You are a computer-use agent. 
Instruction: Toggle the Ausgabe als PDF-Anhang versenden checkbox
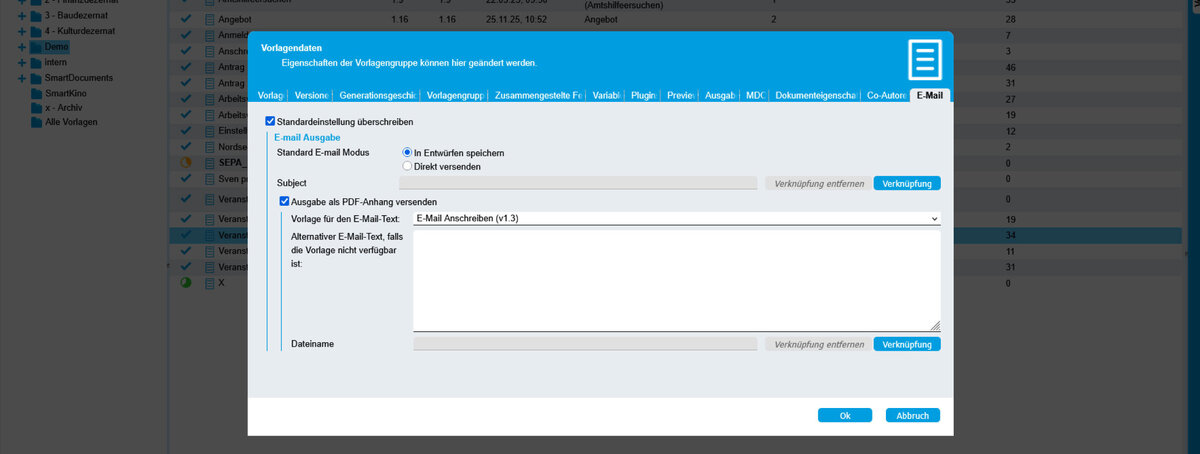[285, 201]
